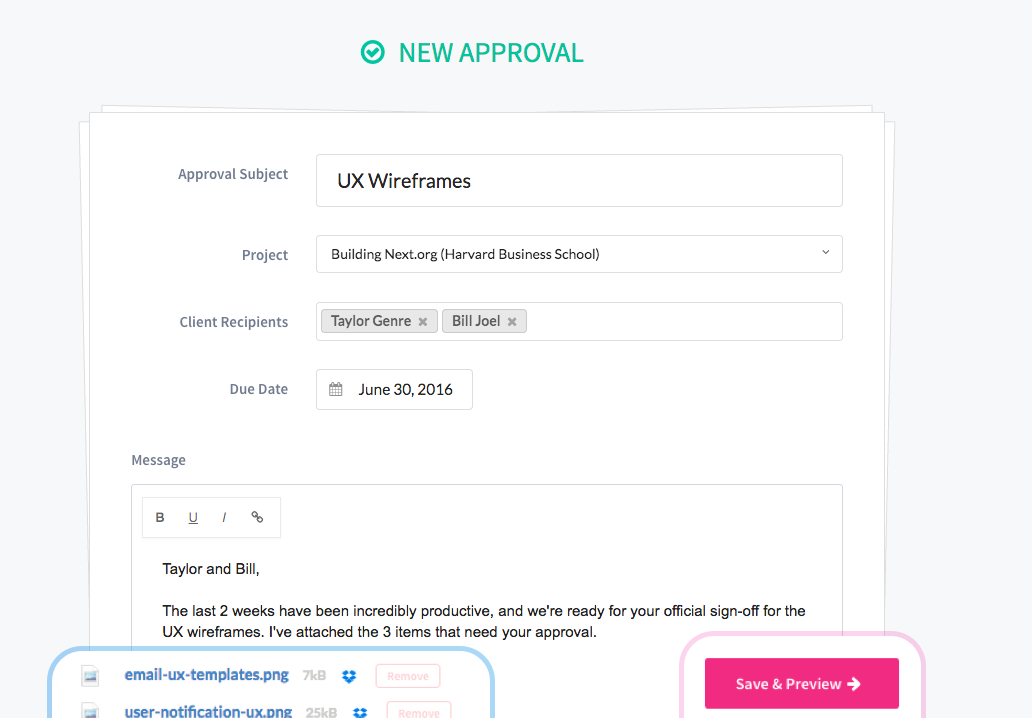Open the Project selection dropdown
This screenshot has height=718, width=1032.
825,253
